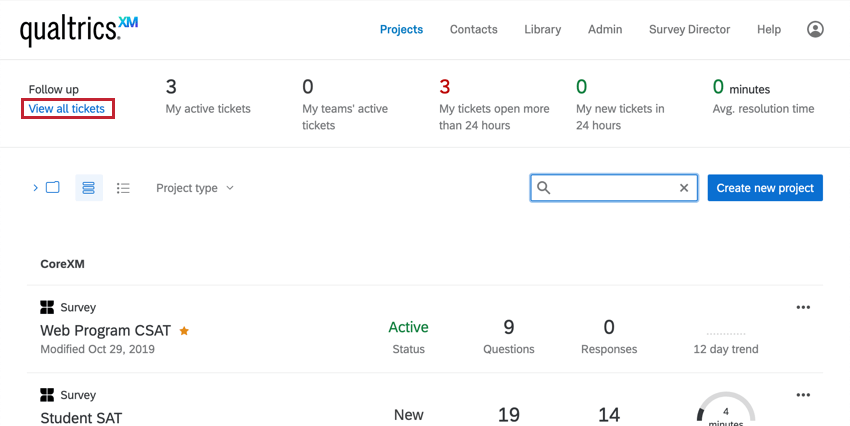The image size is (850, 426).
Task: Switch to list view layout
Action: [x=123, y=188]
